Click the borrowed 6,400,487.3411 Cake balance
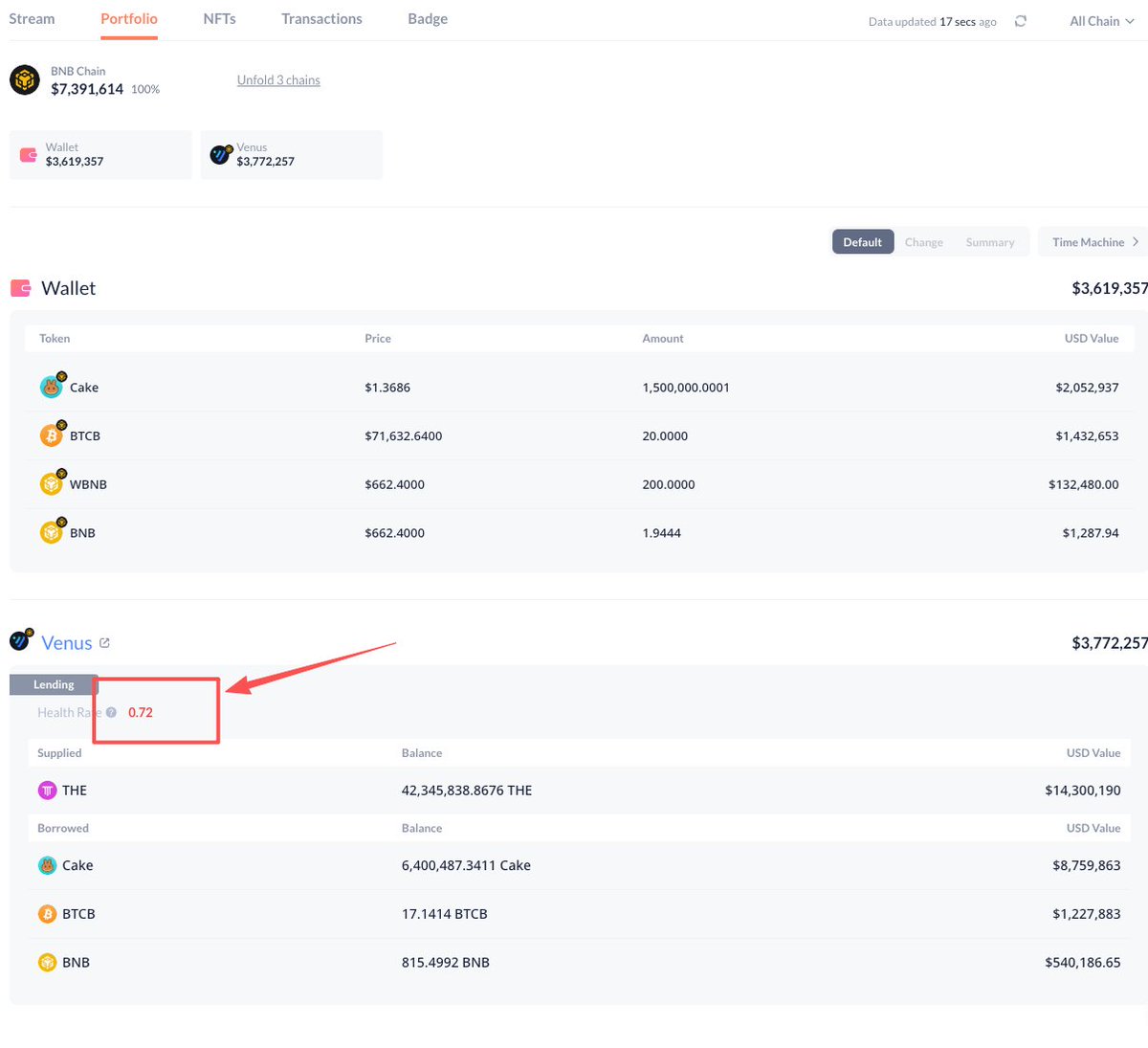Screen dimensions: 1148x1048 click(x=466, y=865)
